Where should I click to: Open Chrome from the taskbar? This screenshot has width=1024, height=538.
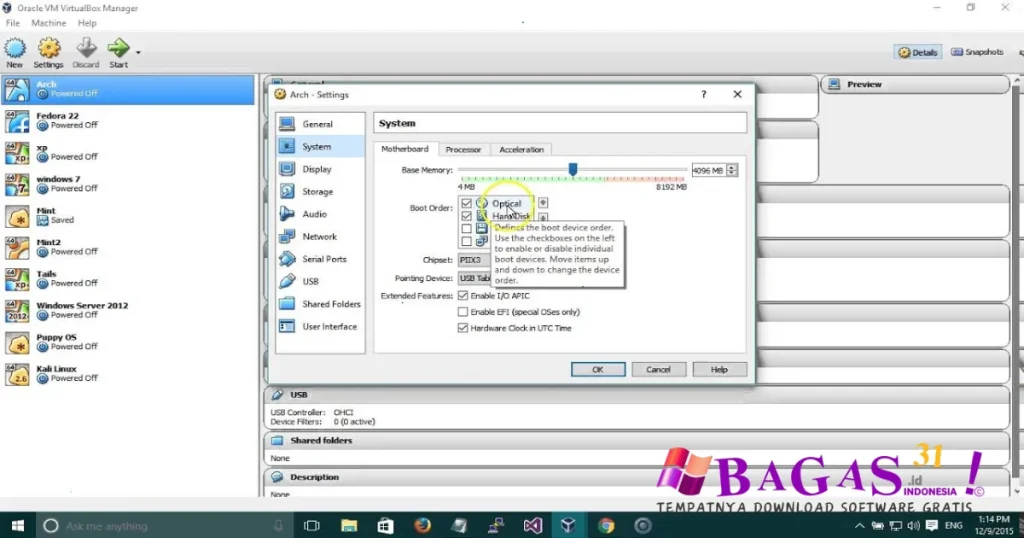click(x=606, y=526)
